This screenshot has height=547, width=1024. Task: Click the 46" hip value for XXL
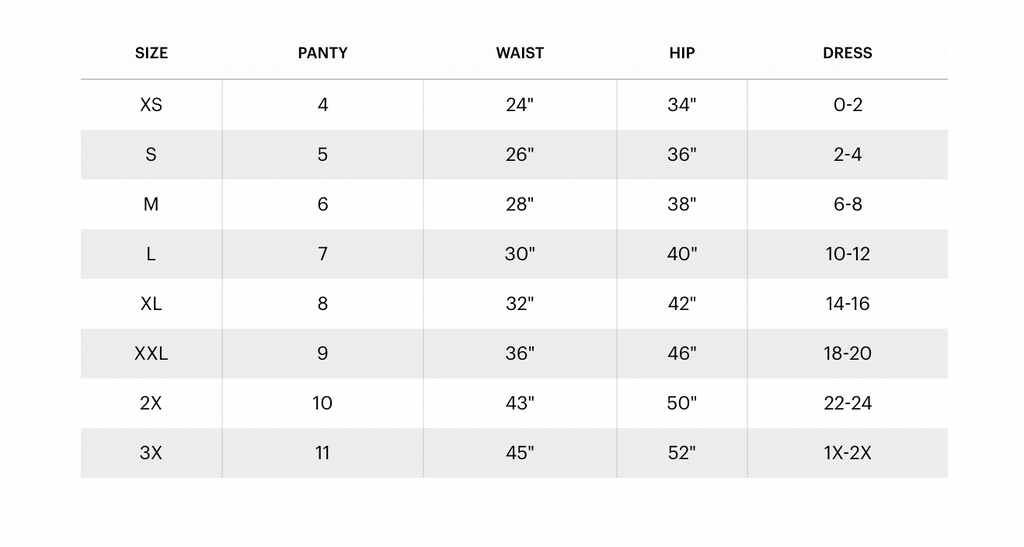tap(682, 353)
